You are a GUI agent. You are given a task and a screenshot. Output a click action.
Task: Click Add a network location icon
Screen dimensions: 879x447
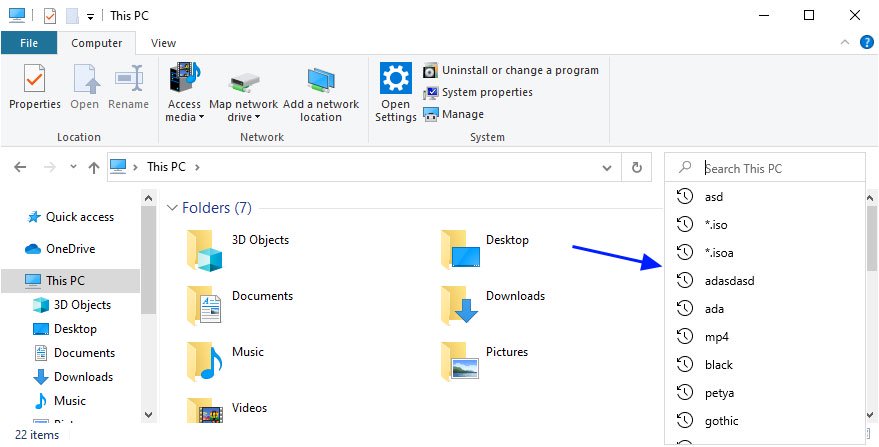[321, 80]
